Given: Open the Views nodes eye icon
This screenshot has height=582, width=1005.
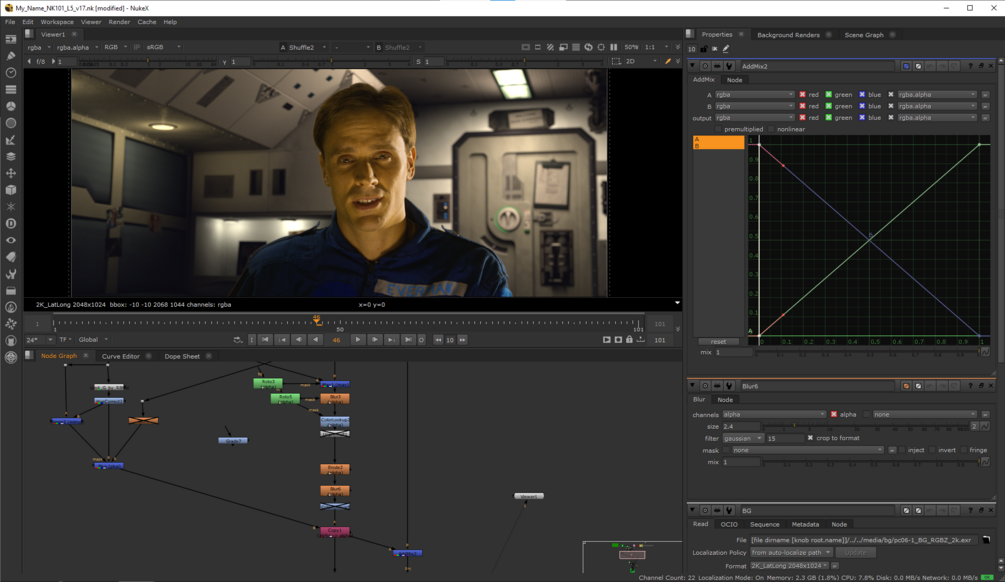Looking at the screenshot, I should 11,240.
